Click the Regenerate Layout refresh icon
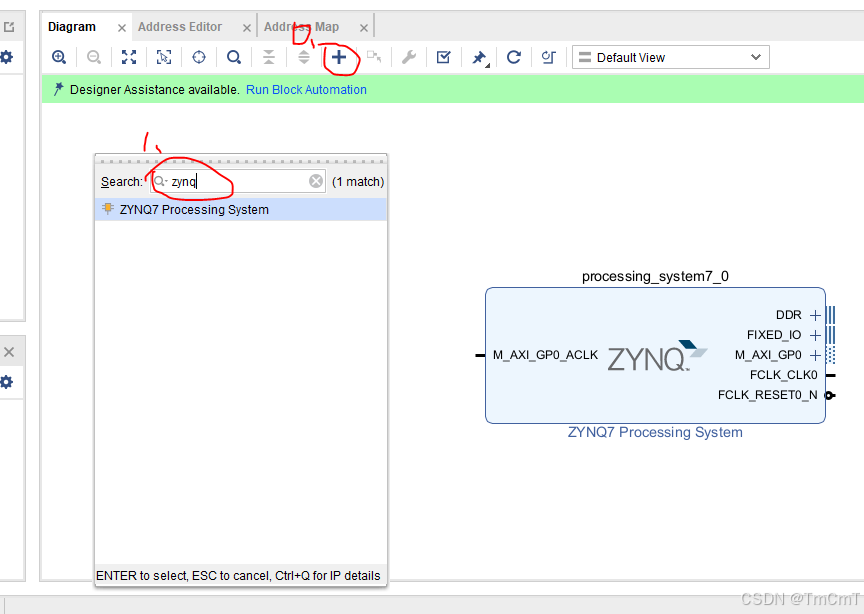The image size is (864, 614). click(514, 57)
